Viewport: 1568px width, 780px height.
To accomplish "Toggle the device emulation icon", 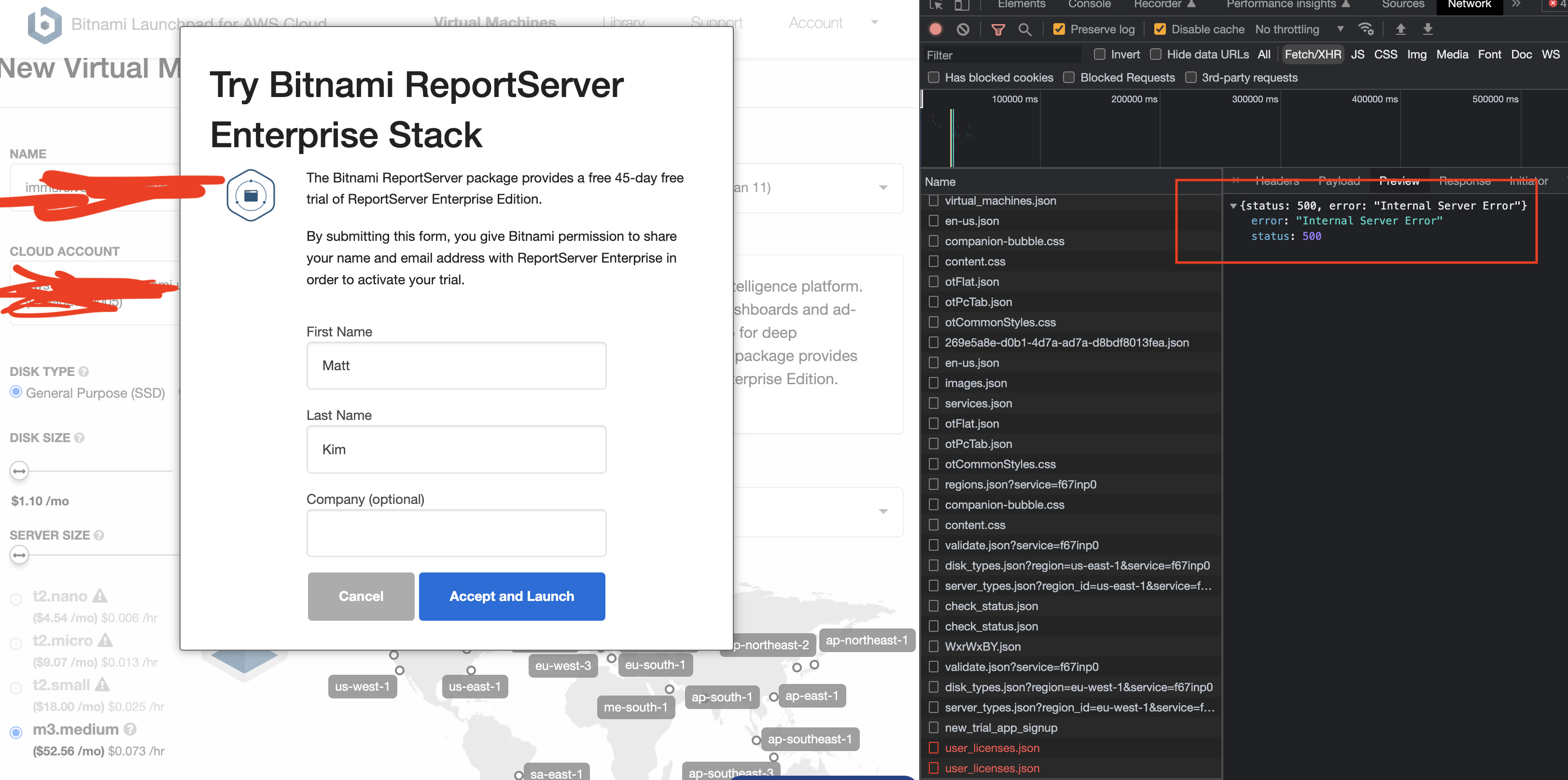I will [x=962, y=5].
